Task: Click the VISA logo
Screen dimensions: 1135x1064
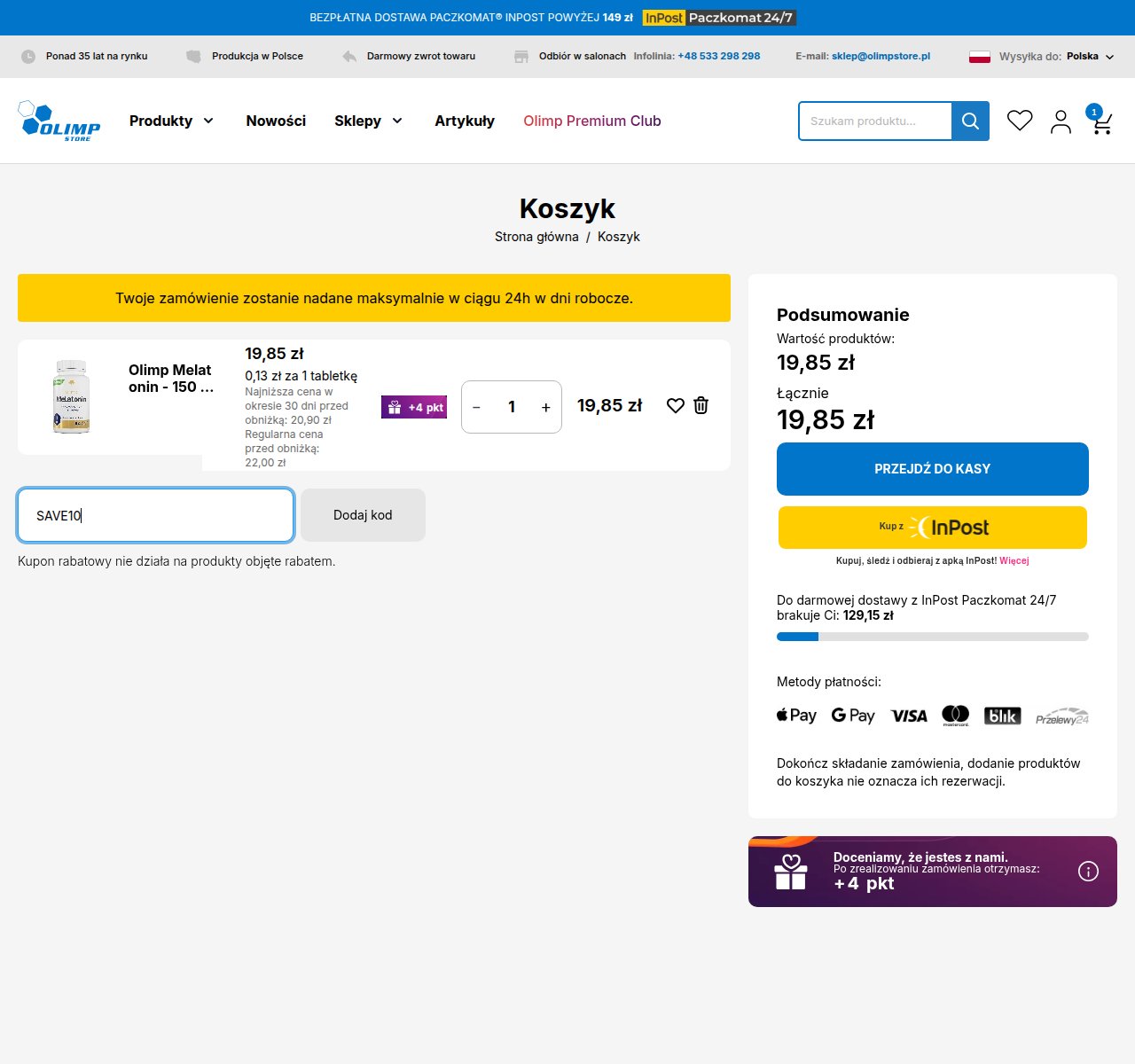Action: pyautogui.click(x=909, y=716)
